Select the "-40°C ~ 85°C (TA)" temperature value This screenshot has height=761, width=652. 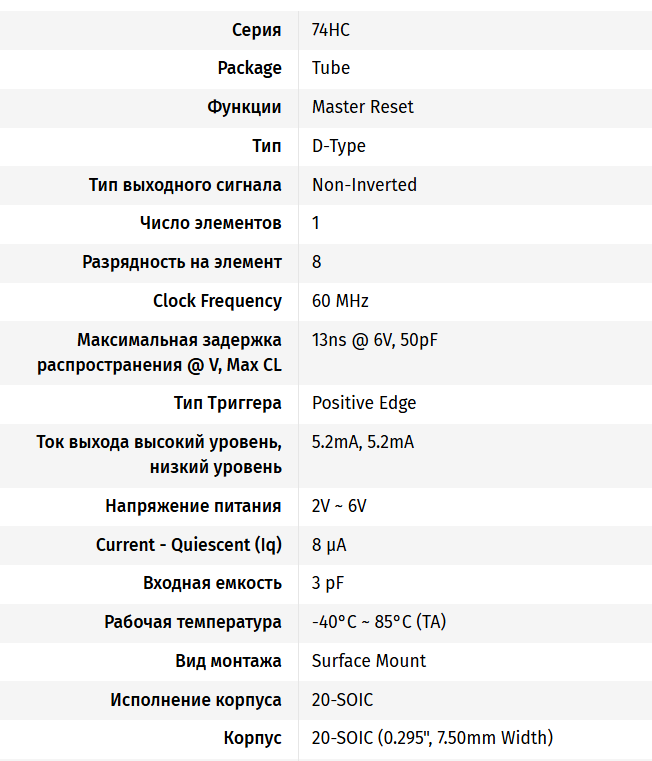coord(378,622)
